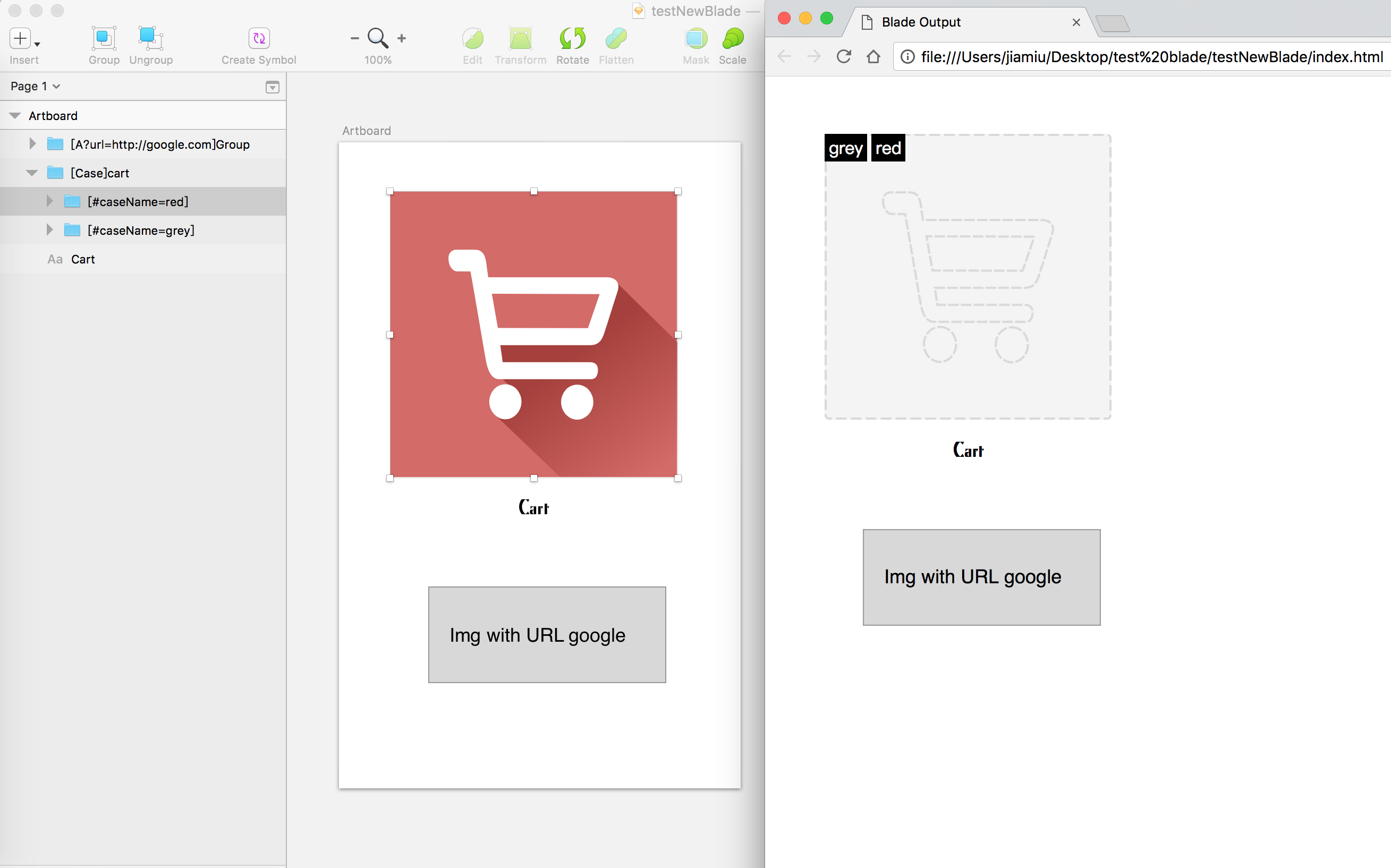Reload the Blade Output page
This screenshot has height=868, width=1391.
point(843,56)
